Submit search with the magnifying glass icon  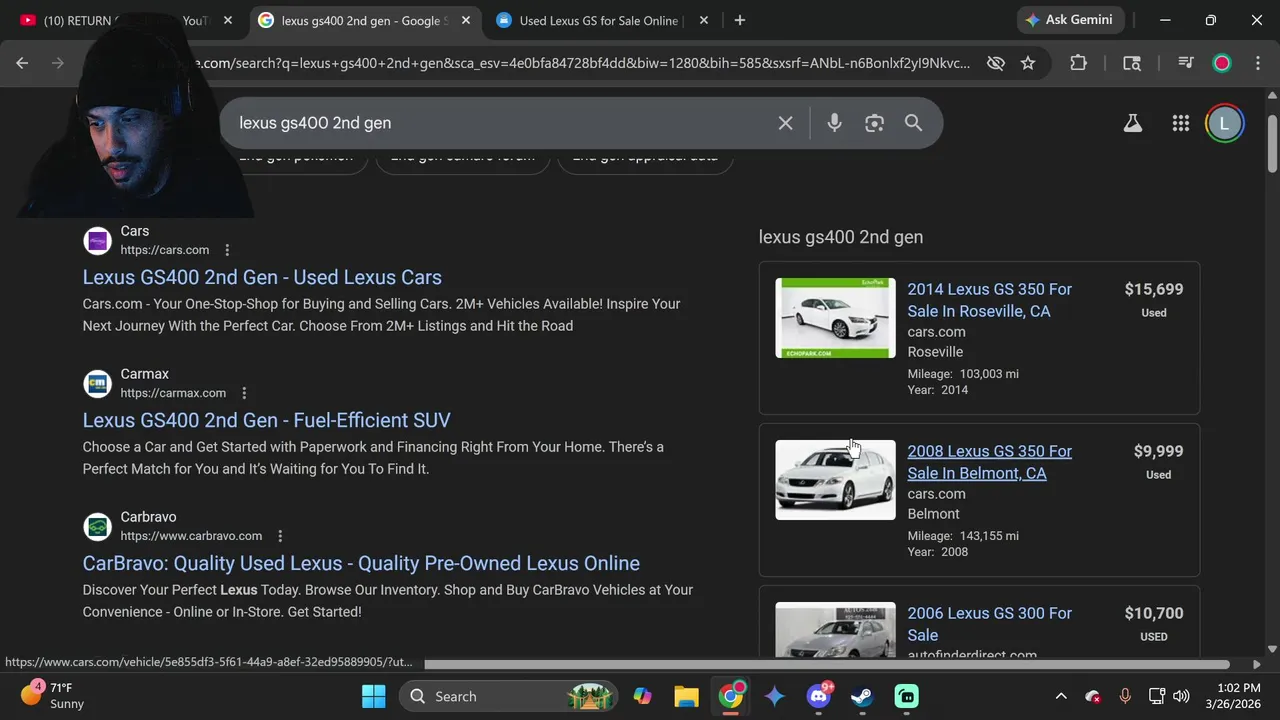[913, 123]
